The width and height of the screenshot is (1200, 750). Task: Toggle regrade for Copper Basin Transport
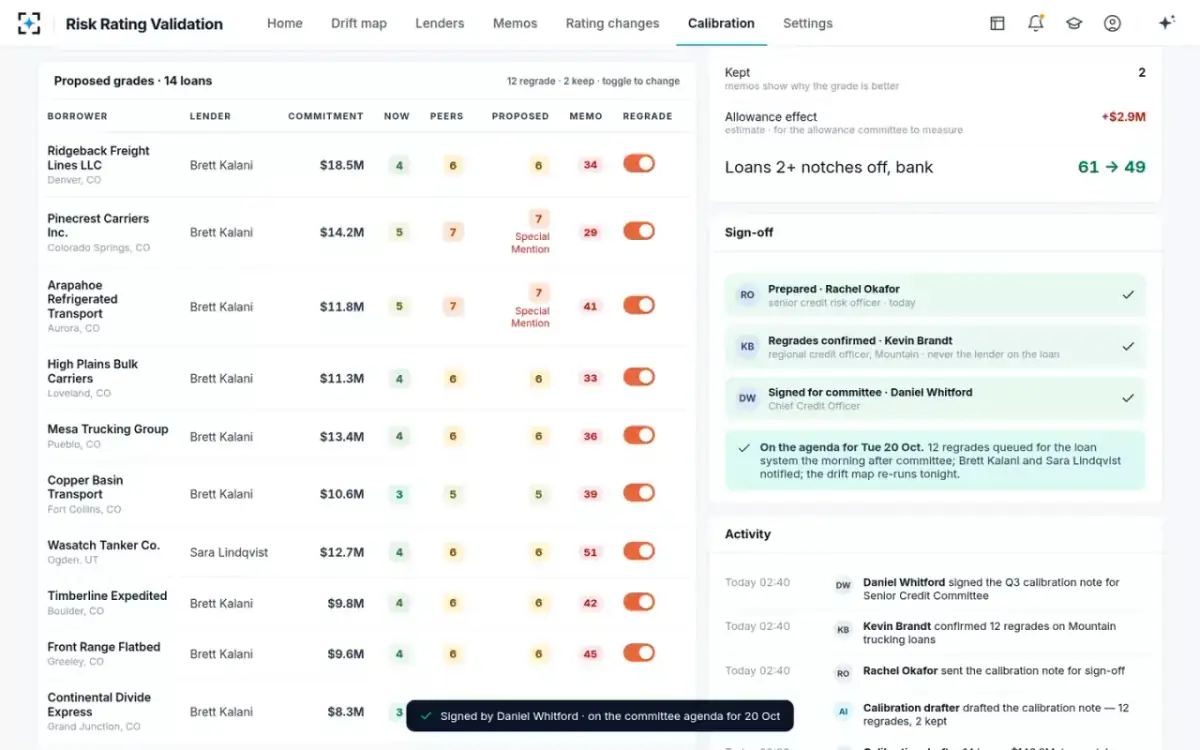[x=639, y=492]
